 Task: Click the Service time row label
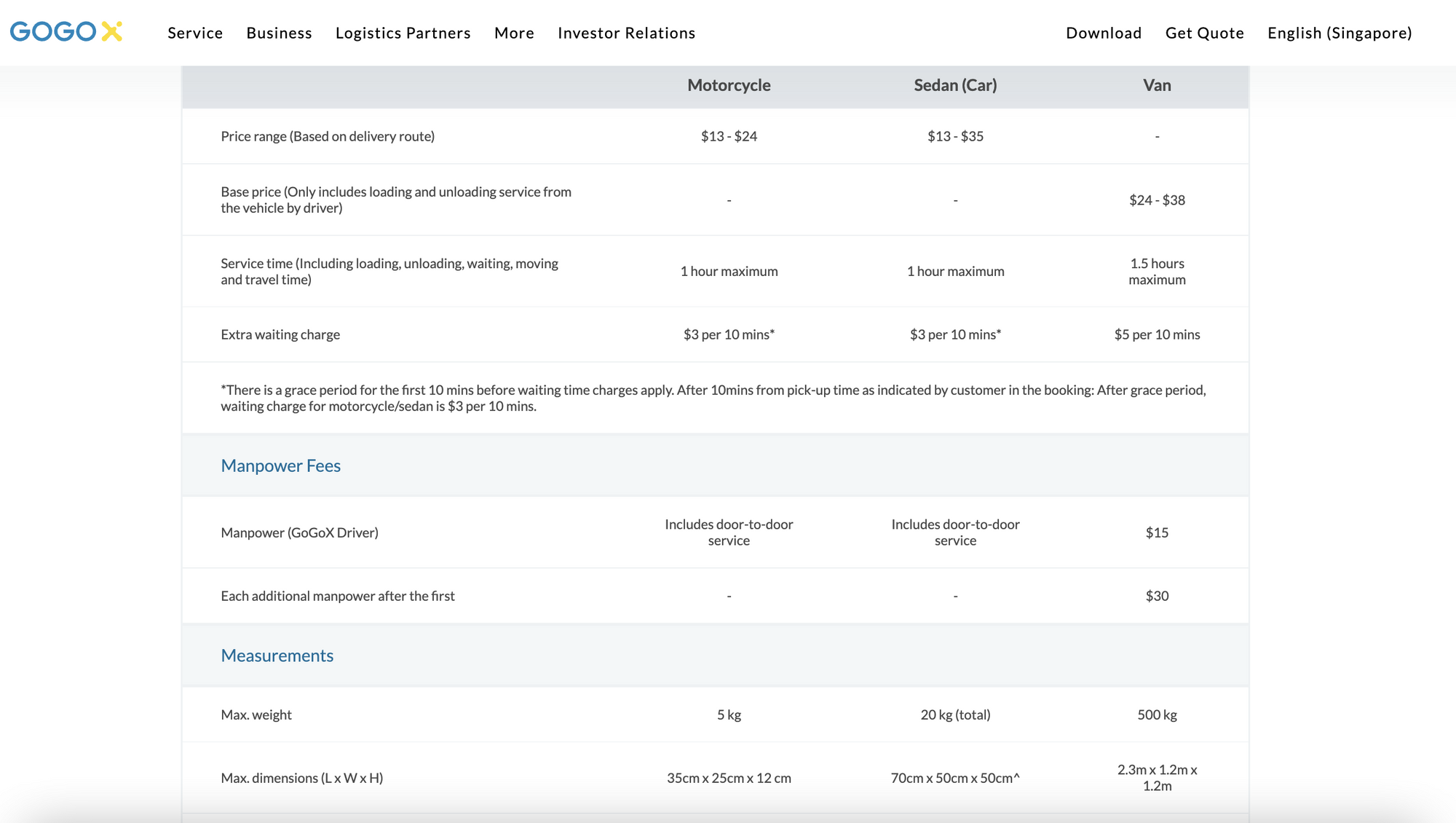click(x=389, y=271)
